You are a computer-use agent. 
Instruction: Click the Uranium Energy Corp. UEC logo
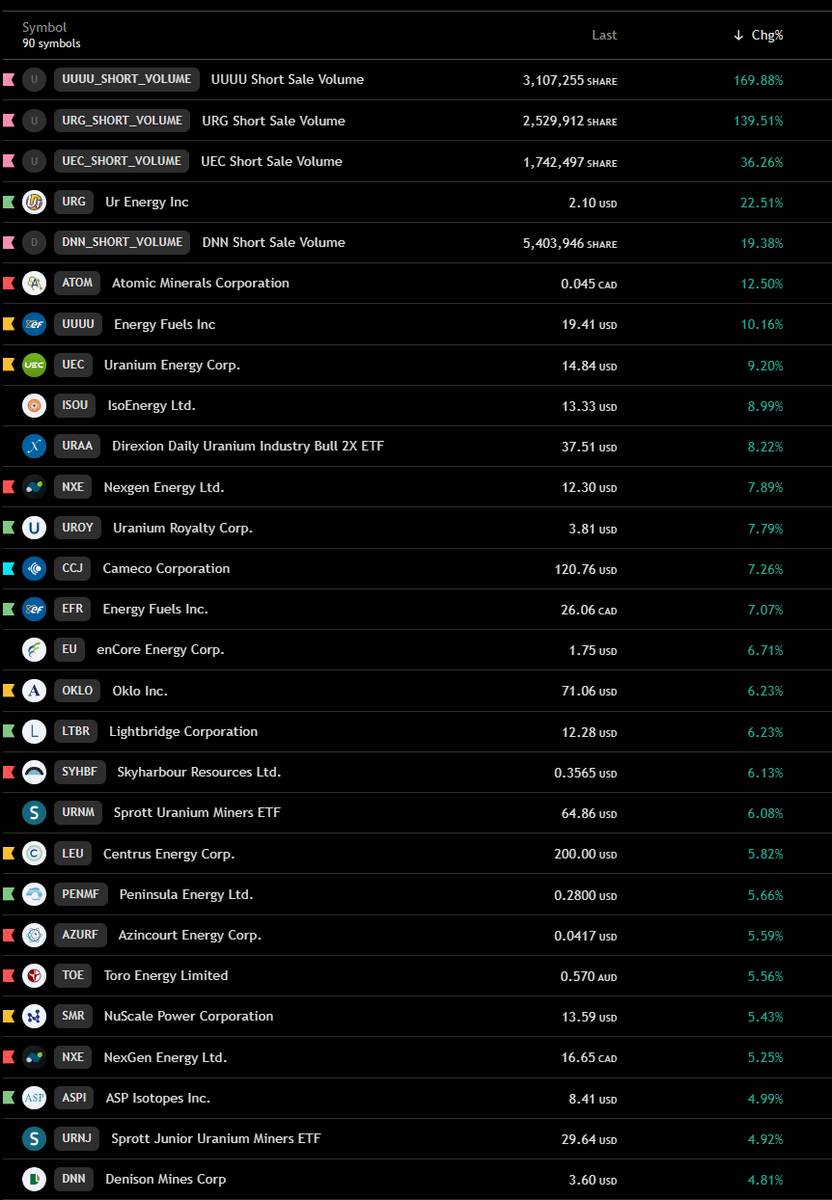click(x=34, y=365)
